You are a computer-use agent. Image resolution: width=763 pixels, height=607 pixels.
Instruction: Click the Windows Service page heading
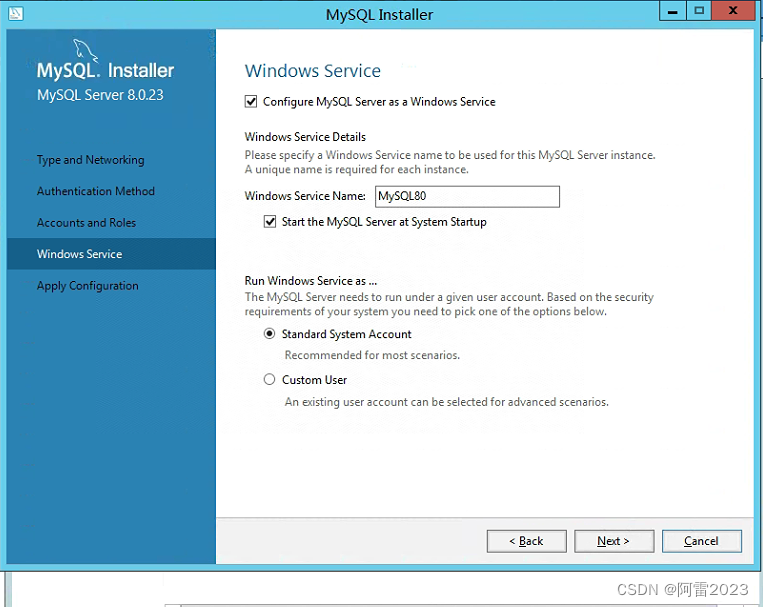(x=313, y=71)
